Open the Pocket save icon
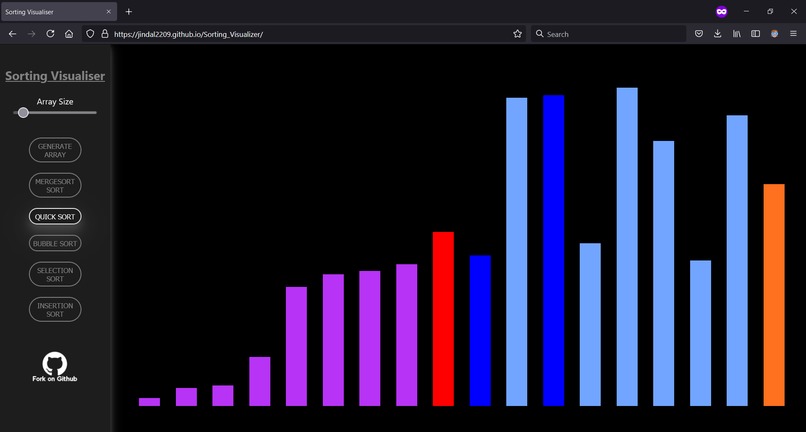The width and height of the screenshot is (806, 432). point(699,34)
